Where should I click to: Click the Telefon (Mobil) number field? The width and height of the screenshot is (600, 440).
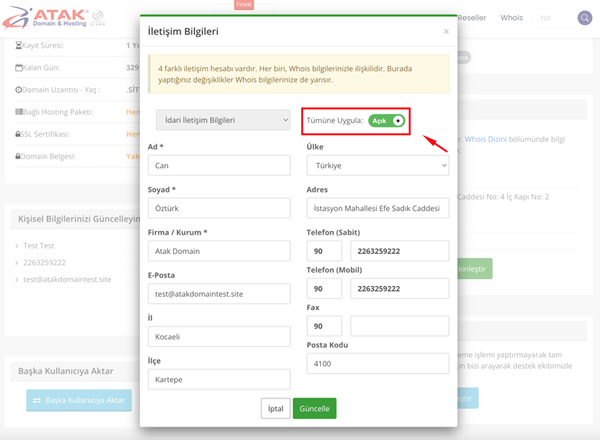point(399,289)
